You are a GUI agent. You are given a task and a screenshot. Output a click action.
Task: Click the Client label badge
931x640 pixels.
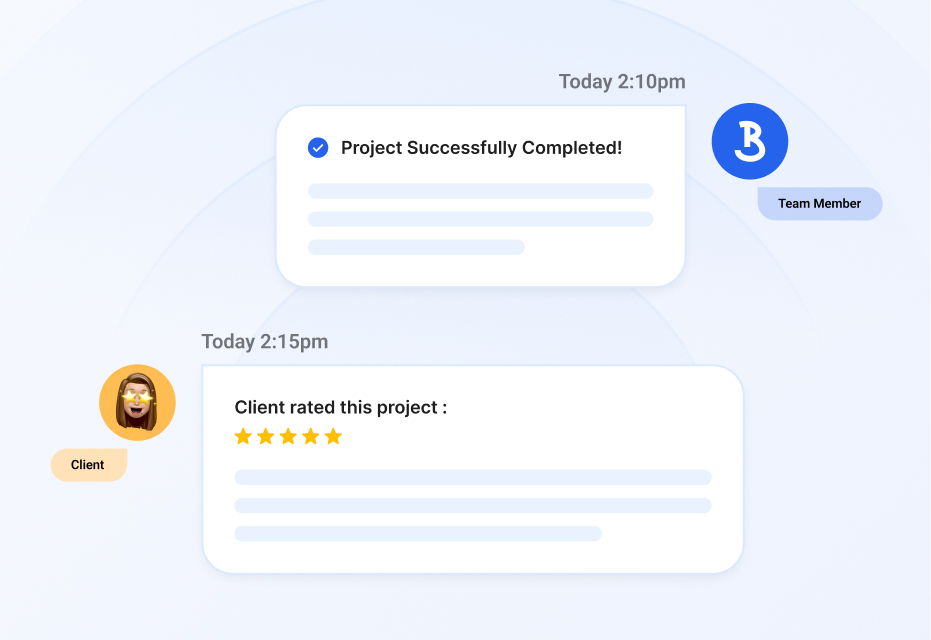88,465
